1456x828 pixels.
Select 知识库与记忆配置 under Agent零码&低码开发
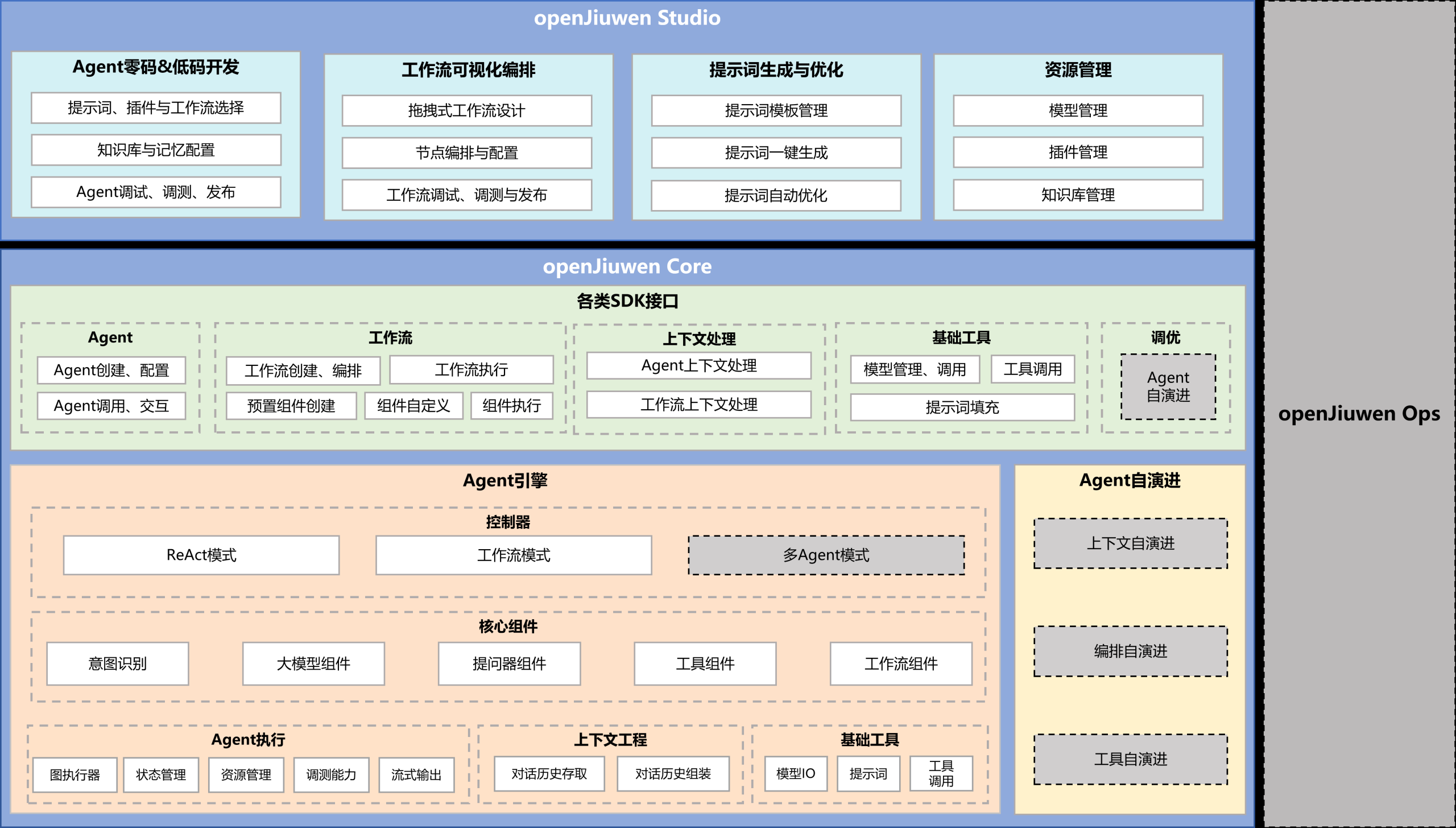156,150
